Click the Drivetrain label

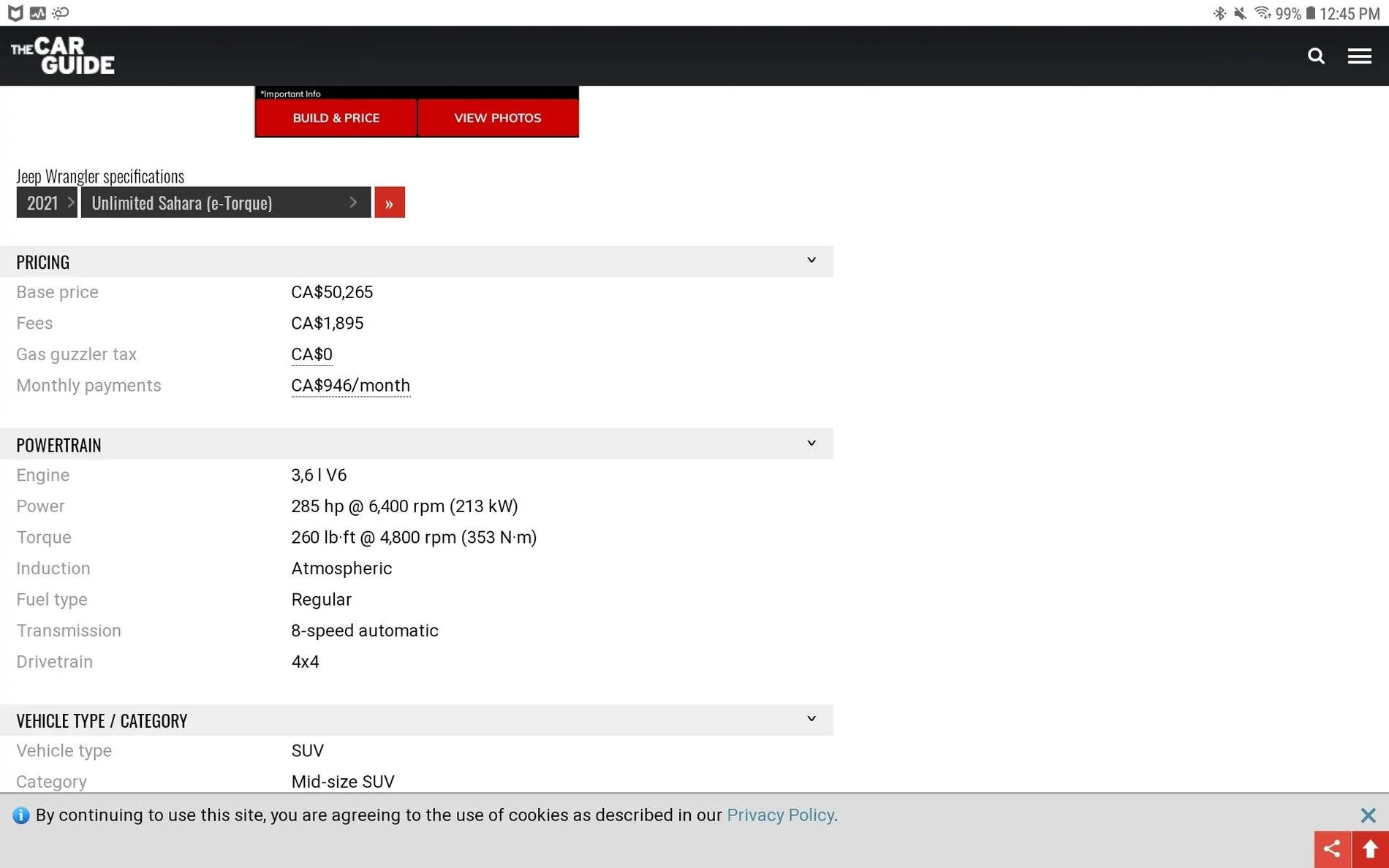(x=54, y=662)
